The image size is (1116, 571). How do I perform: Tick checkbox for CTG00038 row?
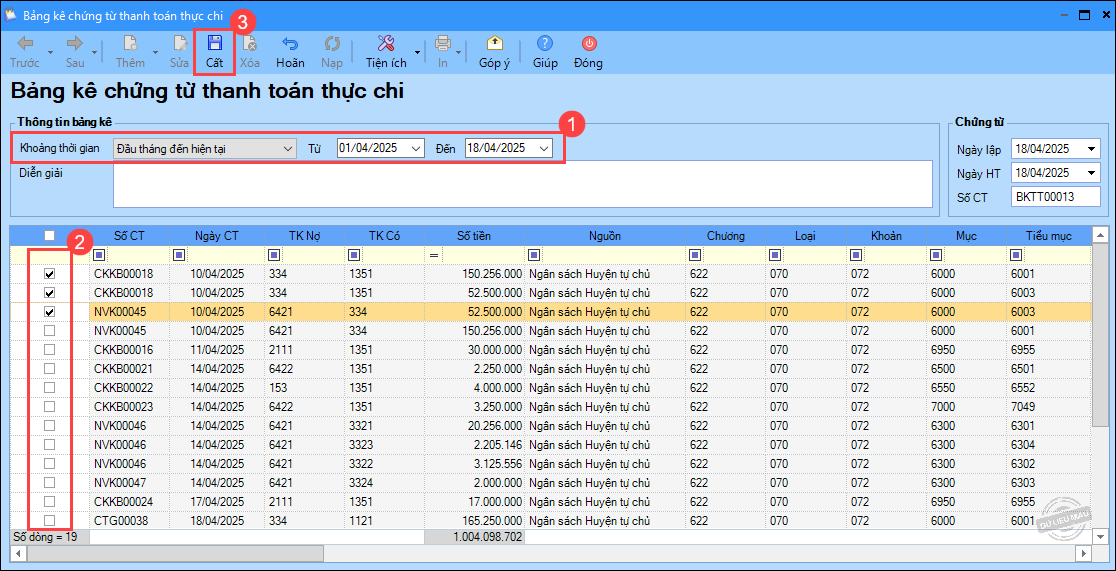tap(49, 520)
